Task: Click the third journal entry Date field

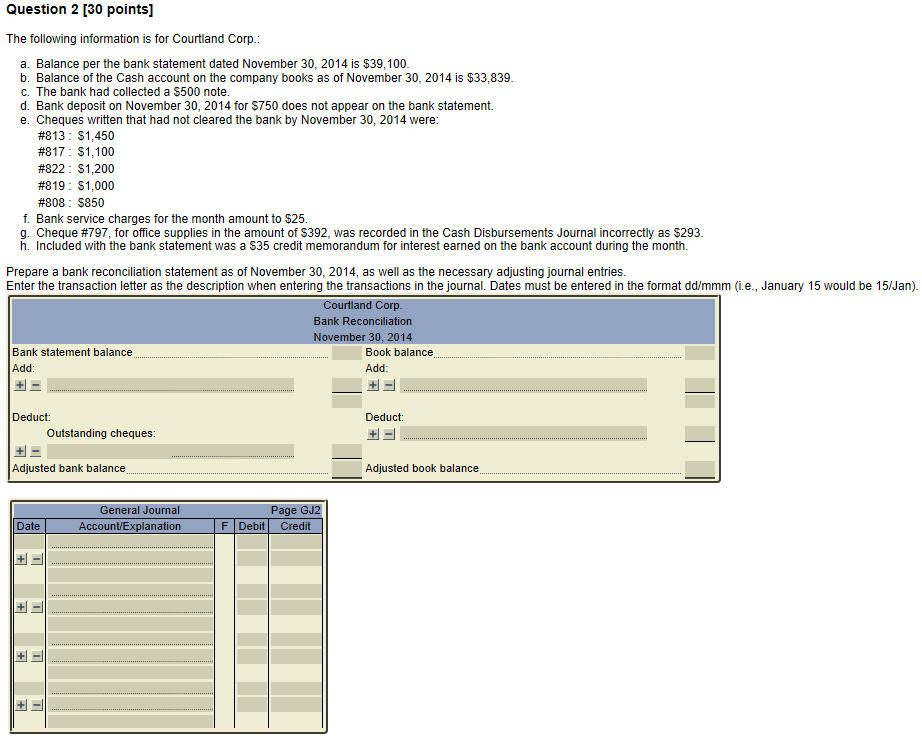Action: pos(29,640)
